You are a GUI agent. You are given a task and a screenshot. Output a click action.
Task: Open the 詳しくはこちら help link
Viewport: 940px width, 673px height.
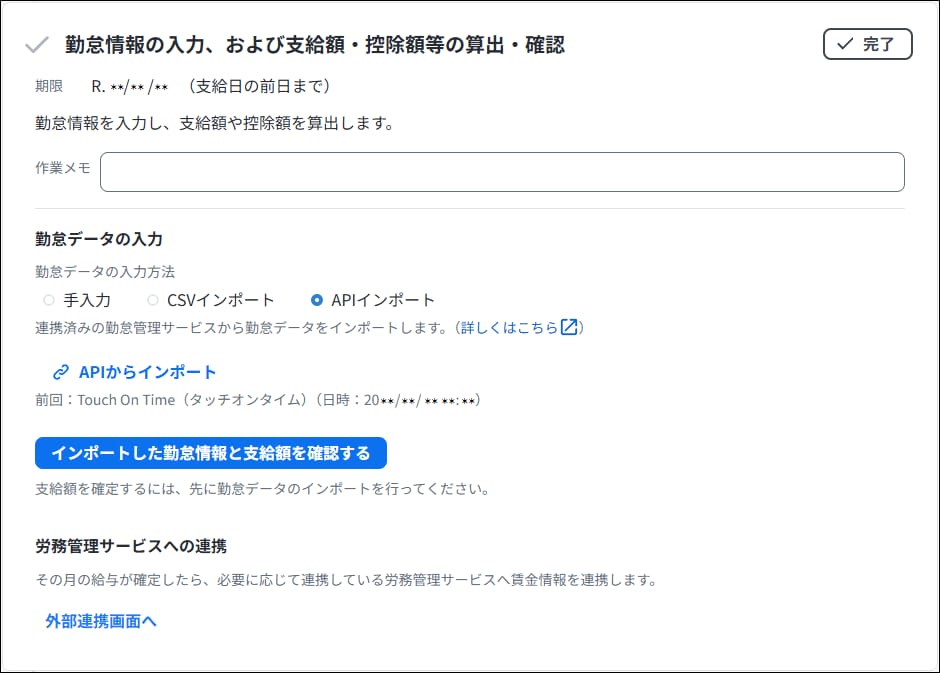coord(509,328)
